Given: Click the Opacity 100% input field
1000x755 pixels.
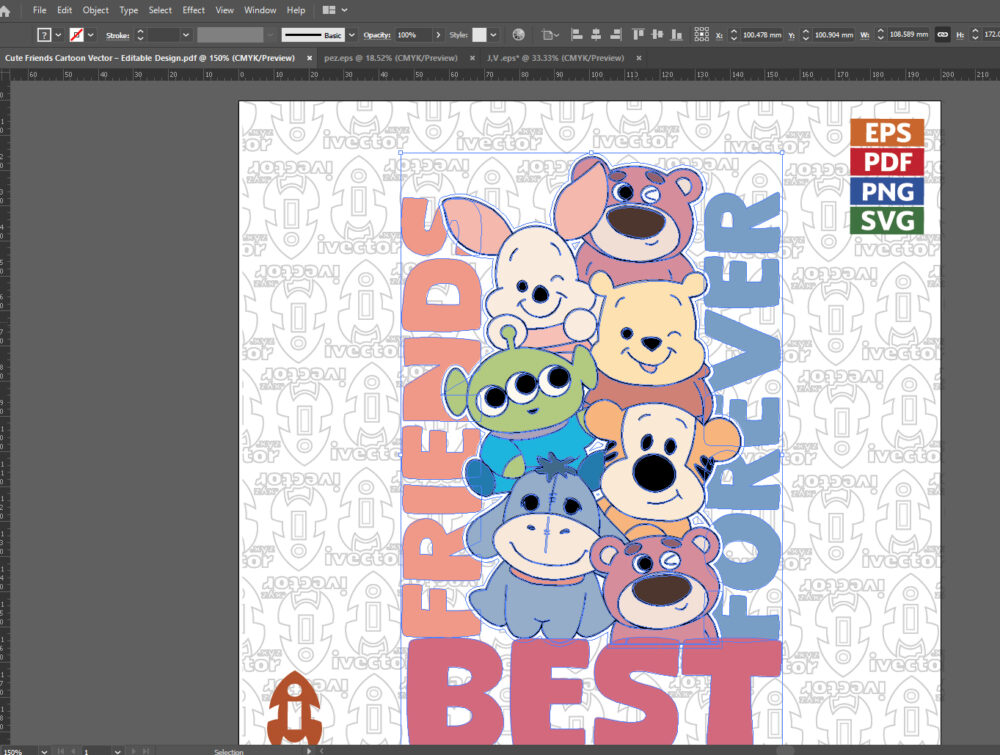Looking at the screenshot, I should pyautogui.click(x=413, y=35).
